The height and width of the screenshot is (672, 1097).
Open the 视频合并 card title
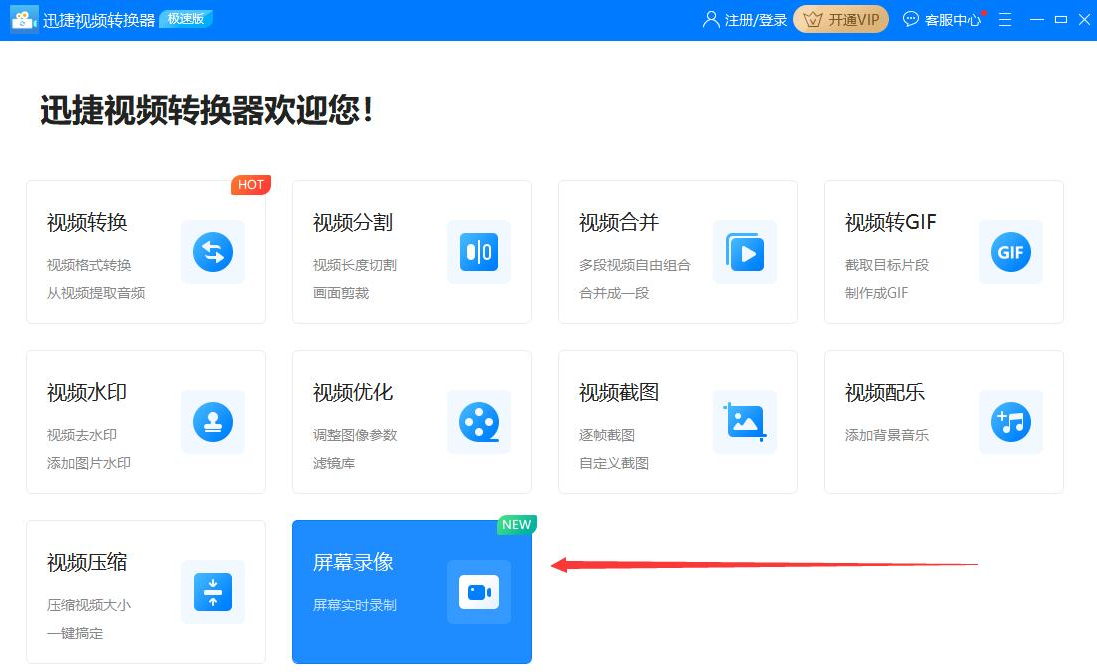pyautogui.click(x=618, y=222)
